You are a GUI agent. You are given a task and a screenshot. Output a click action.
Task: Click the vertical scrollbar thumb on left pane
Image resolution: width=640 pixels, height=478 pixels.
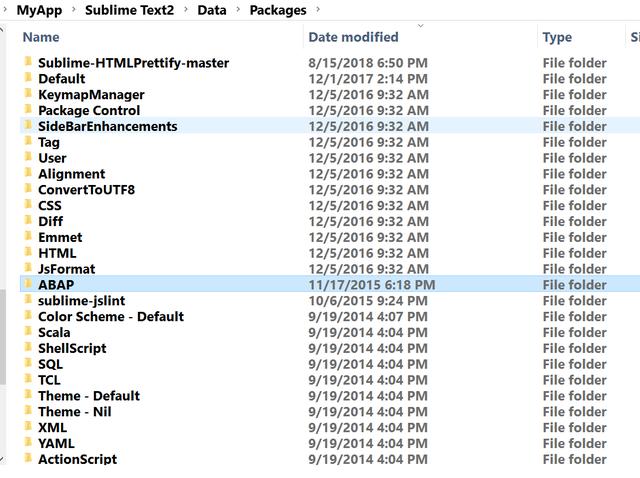click(3, 337)
